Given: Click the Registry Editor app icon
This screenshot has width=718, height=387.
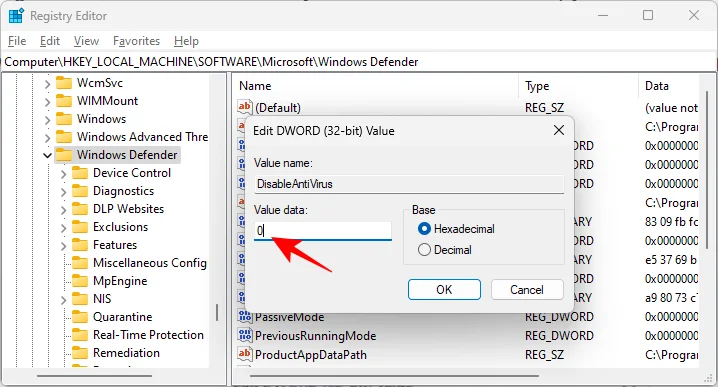Looking at the screenshot, I should tap(16, 16).
